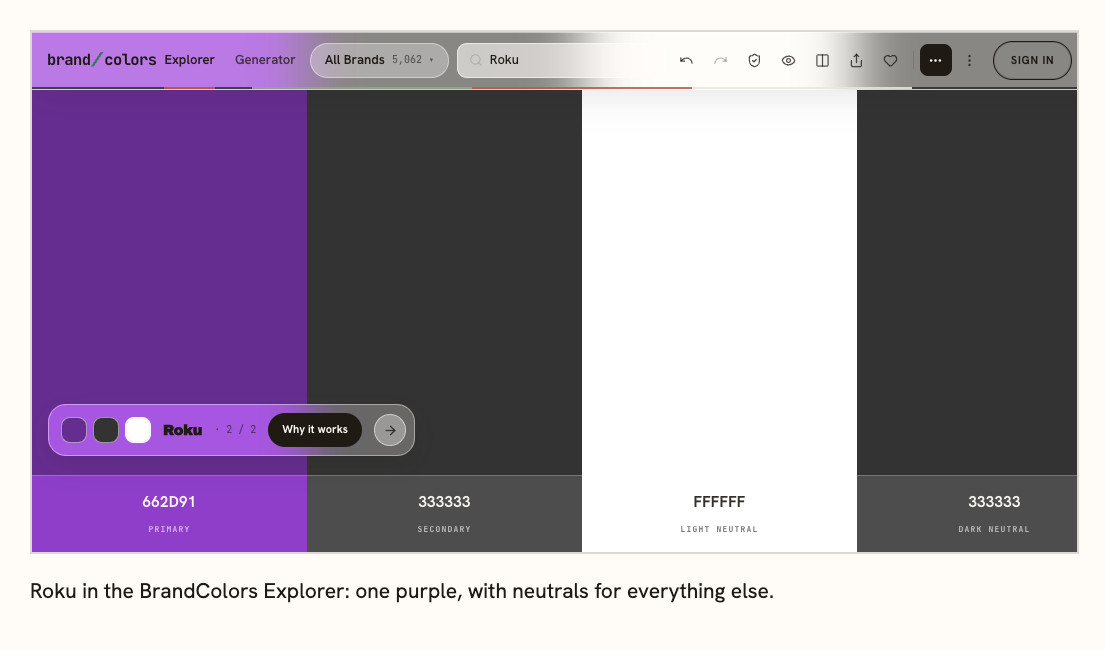Click the share export icon
The image size is (1105, 650).
pyautogui.click(x=856, y=61)
